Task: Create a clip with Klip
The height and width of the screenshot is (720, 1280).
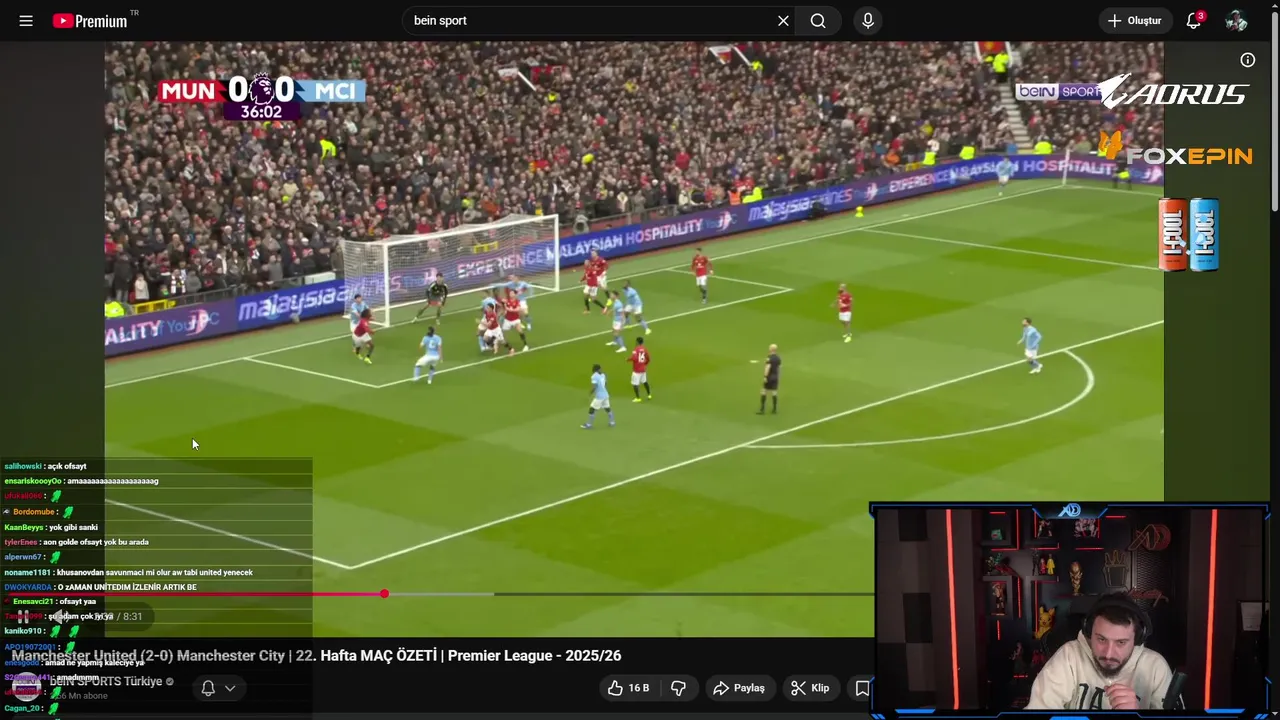Action: [x=809, y=688]
